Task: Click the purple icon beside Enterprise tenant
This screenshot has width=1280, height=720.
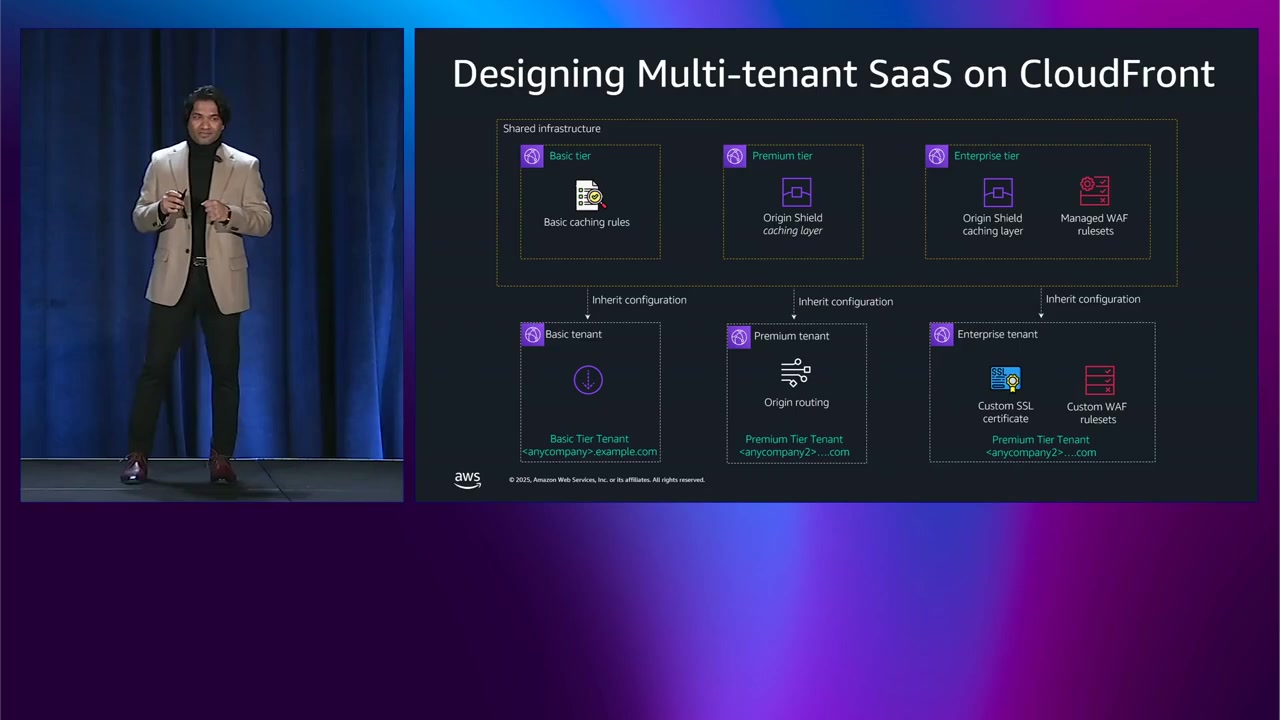Action: (942, 335)
